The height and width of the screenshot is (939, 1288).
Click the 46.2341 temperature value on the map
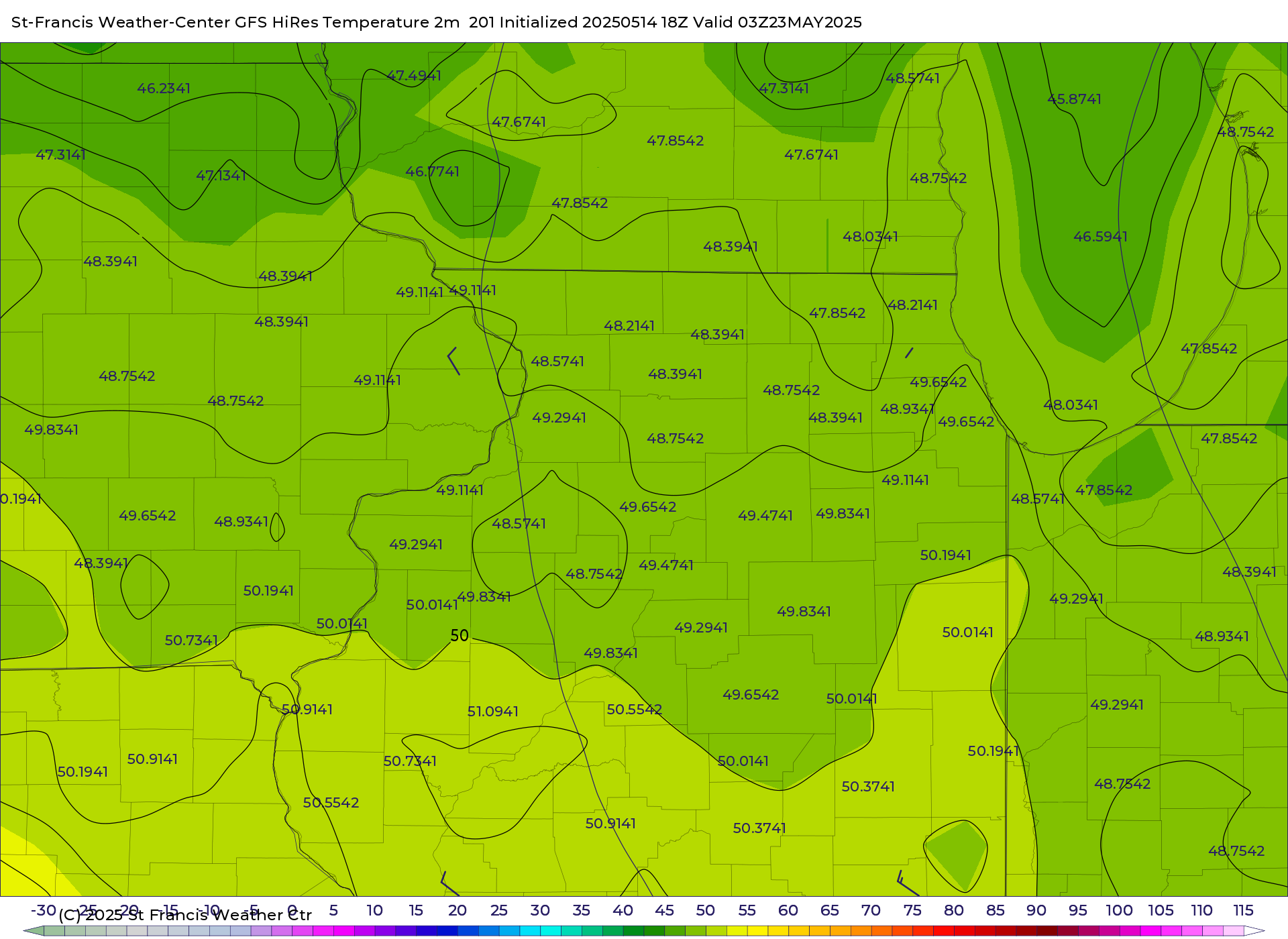tap(164, 89)
